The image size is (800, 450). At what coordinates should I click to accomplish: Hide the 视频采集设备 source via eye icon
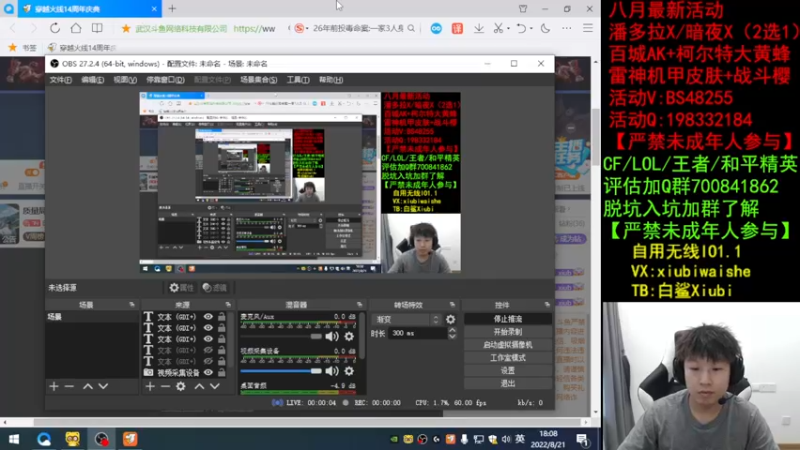208,372
